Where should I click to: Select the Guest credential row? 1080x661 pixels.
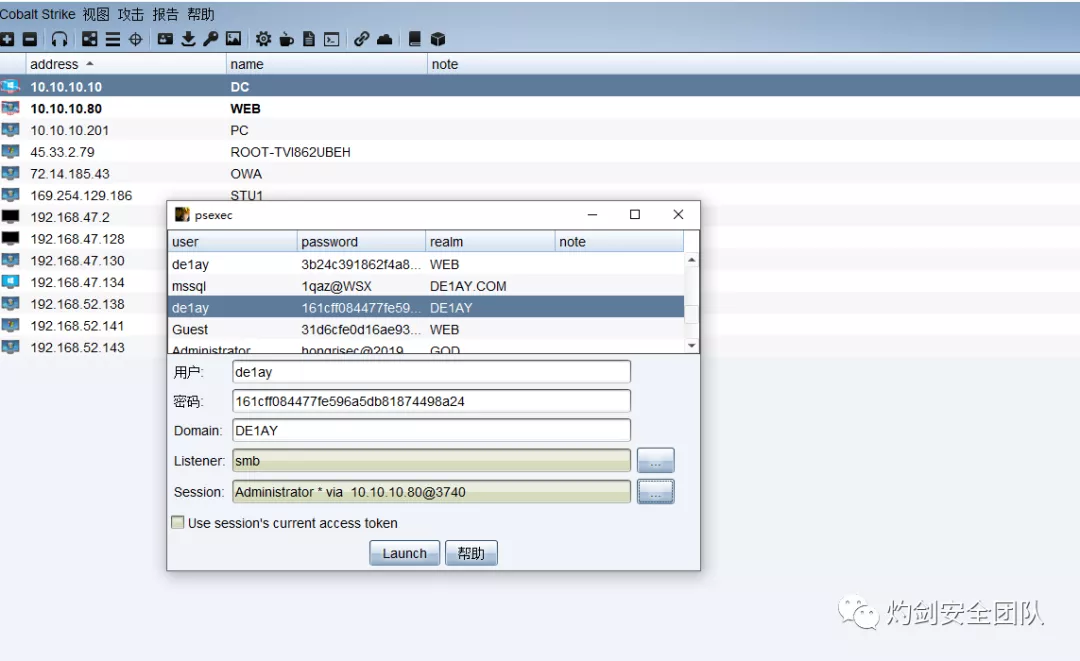tap(426, 329)
